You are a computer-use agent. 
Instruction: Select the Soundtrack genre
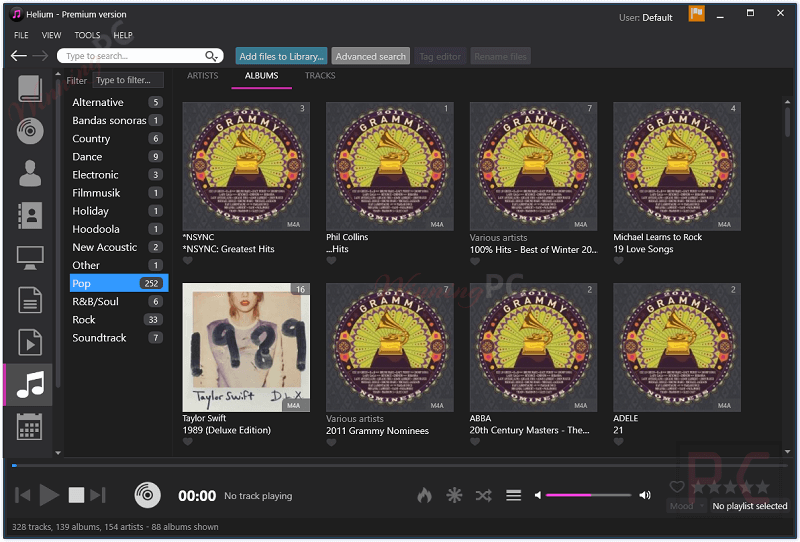[x=118, y=338]
